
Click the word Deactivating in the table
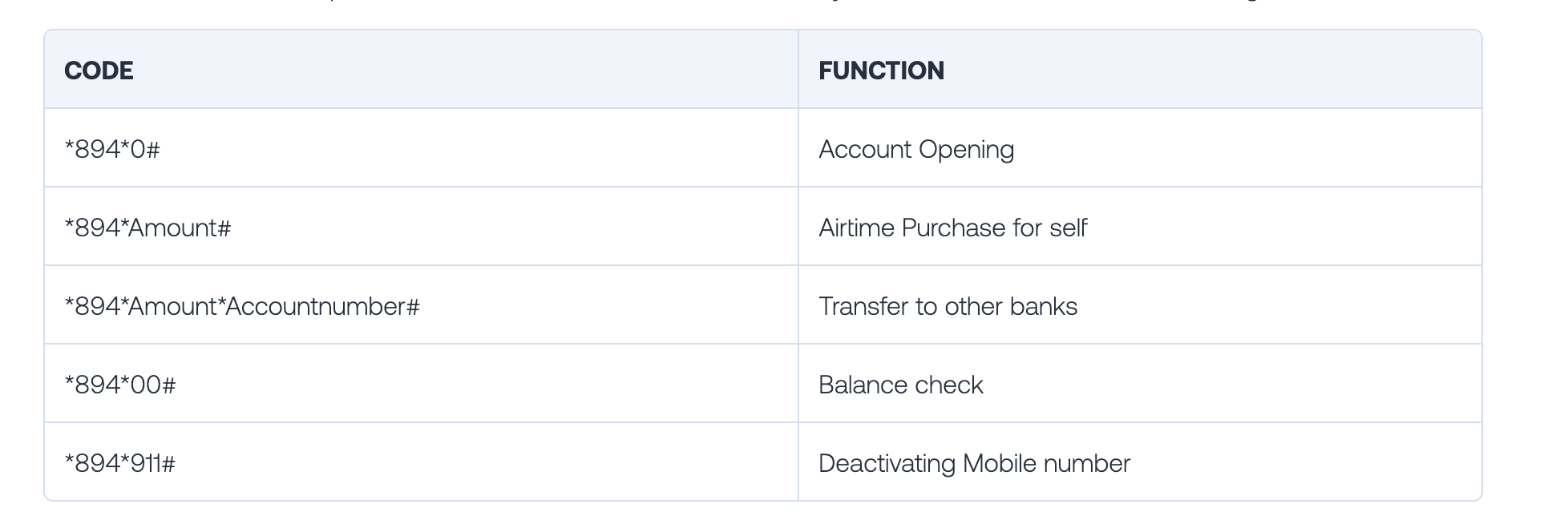coord(887,463)
